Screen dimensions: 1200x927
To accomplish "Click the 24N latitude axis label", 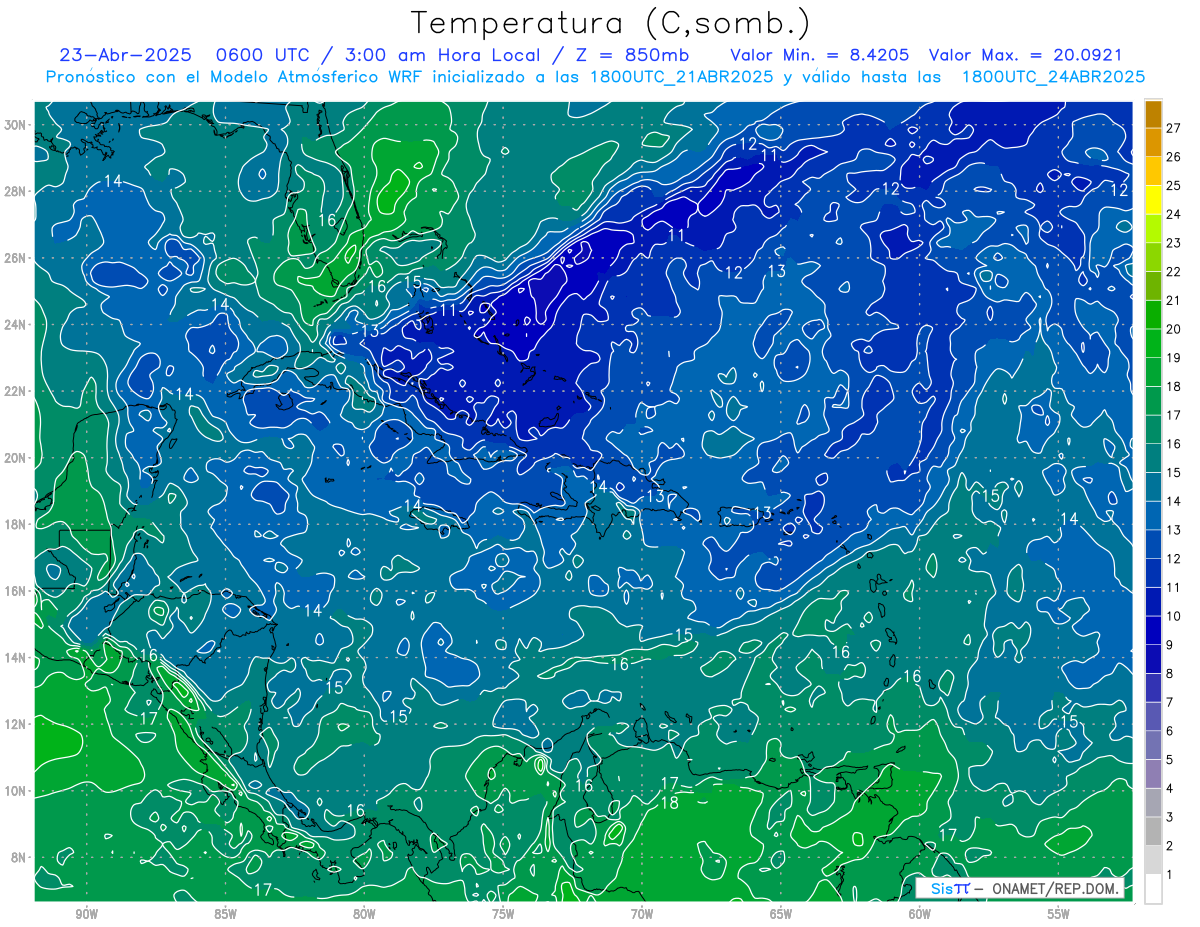I will click(15, 324).
